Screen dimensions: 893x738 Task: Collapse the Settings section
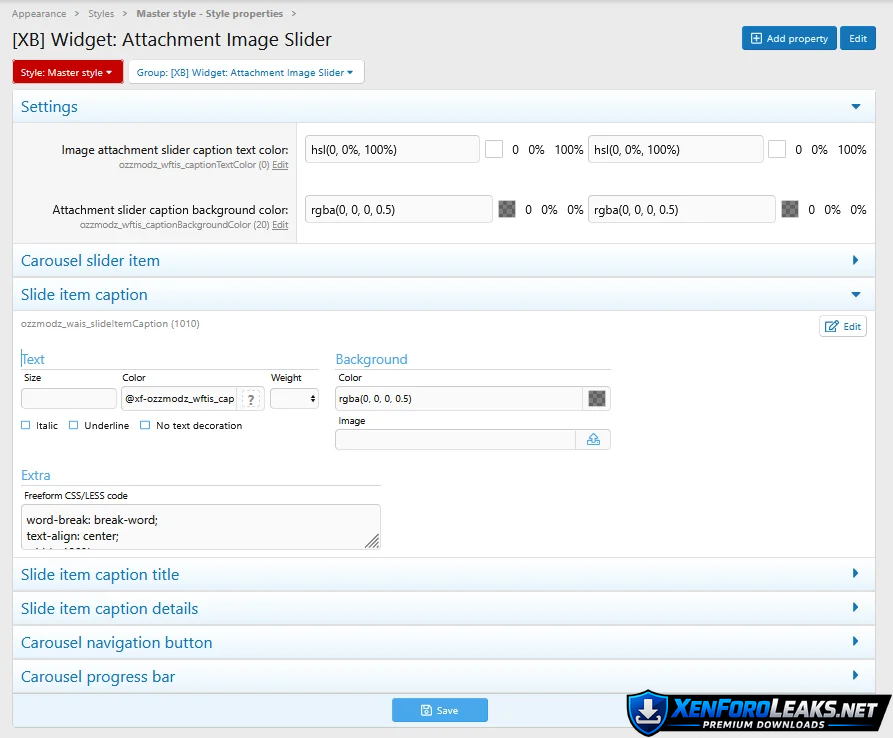(x=855, y=107)
